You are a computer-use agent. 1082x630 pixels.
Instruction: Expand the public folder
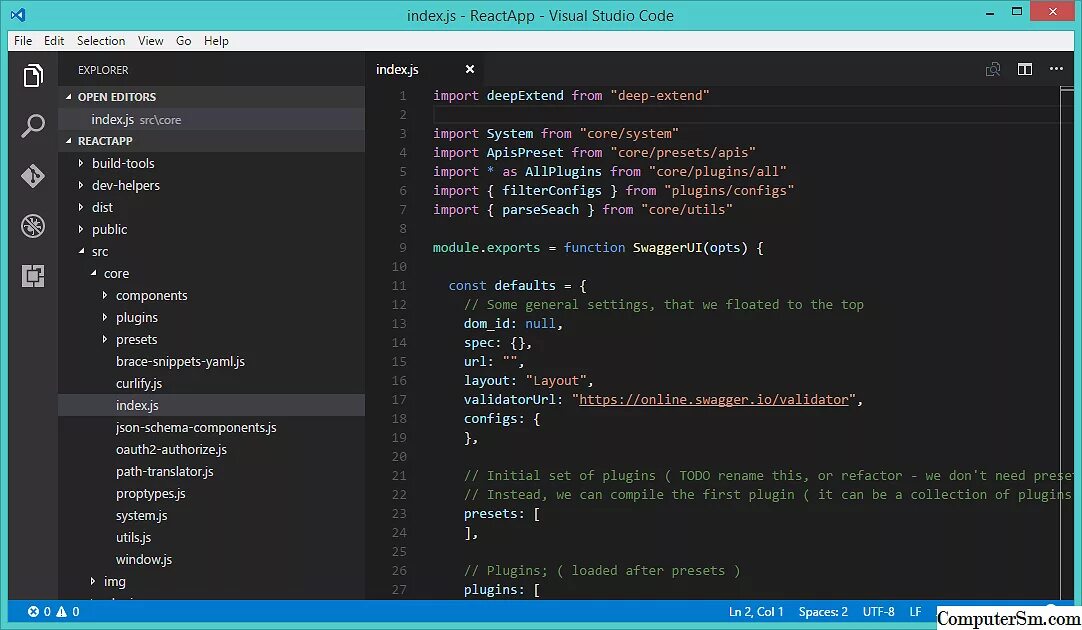(81, 229)
